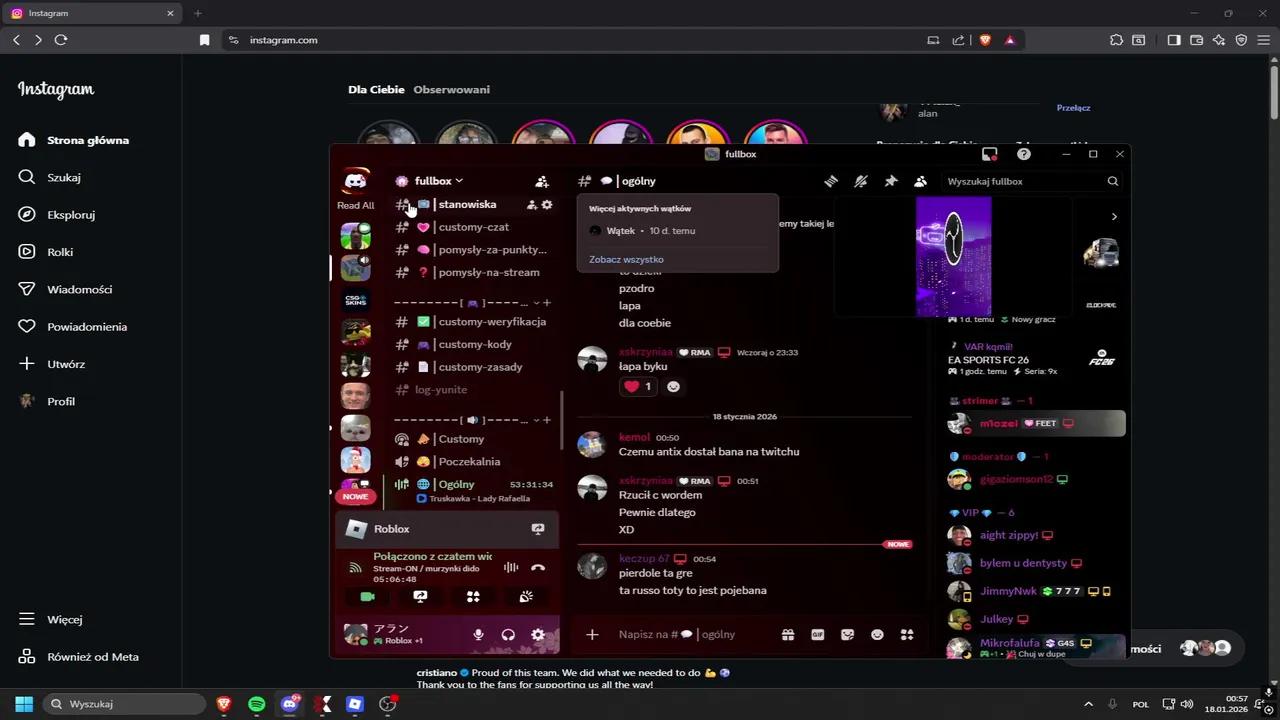The image size is (1280, 720).
Task: Toggle the member list in Discord header
Action: pyautogui.click(x=920, y=181)
